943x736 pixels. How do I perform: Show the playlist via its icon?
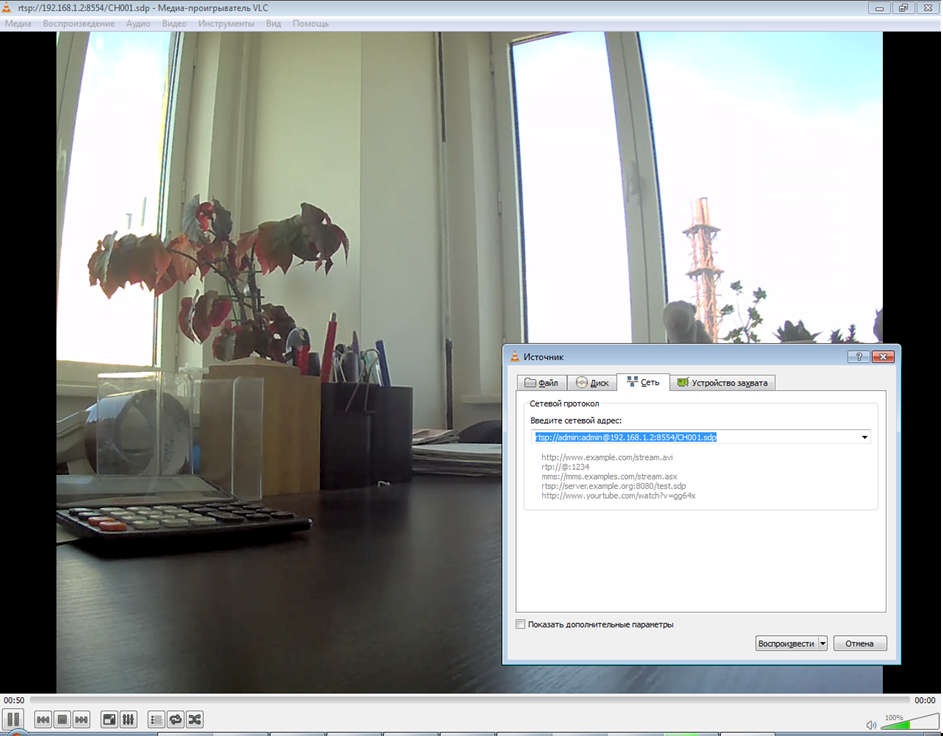click(156, 719)
